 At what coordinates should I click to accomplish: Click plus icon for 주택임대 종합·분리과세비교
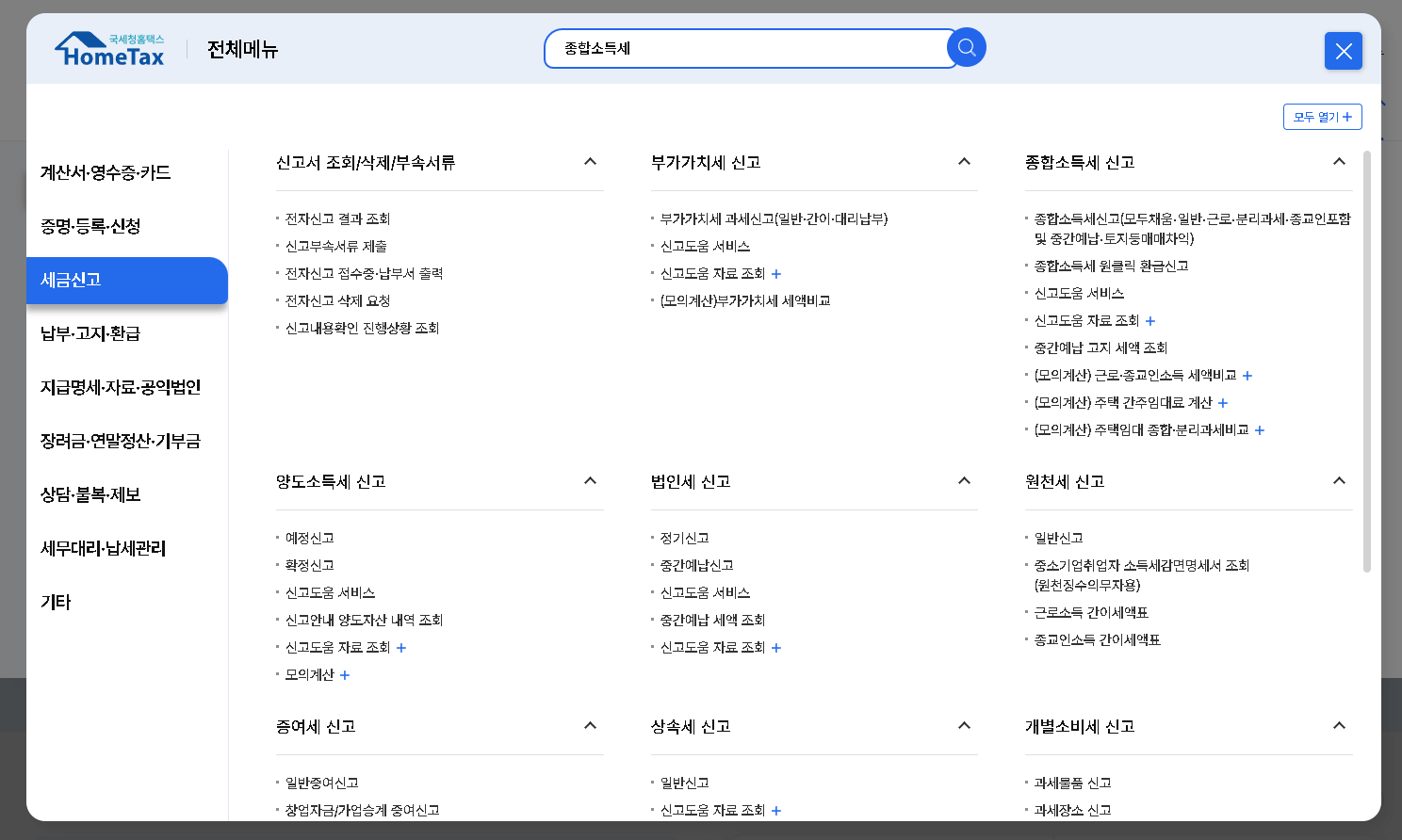(x=1260, y=430)
